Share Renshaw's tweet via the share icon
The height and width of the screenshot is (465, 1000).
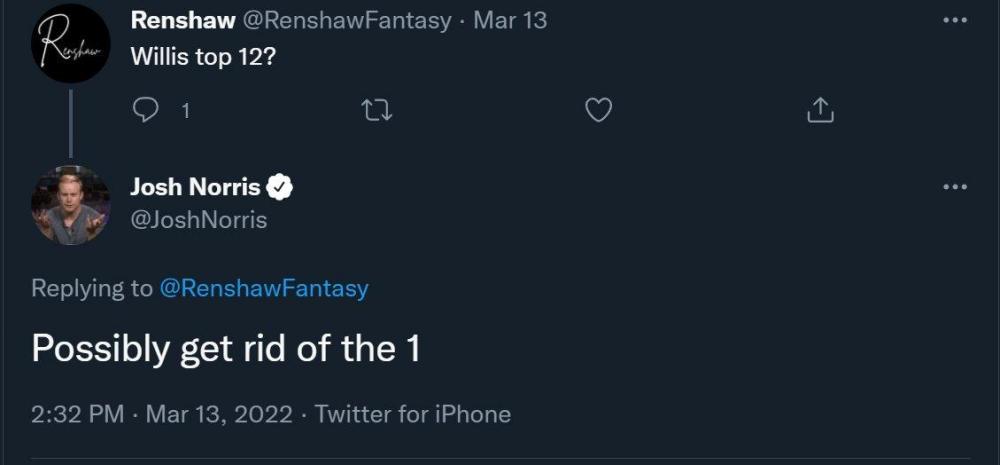coord(820,111)
